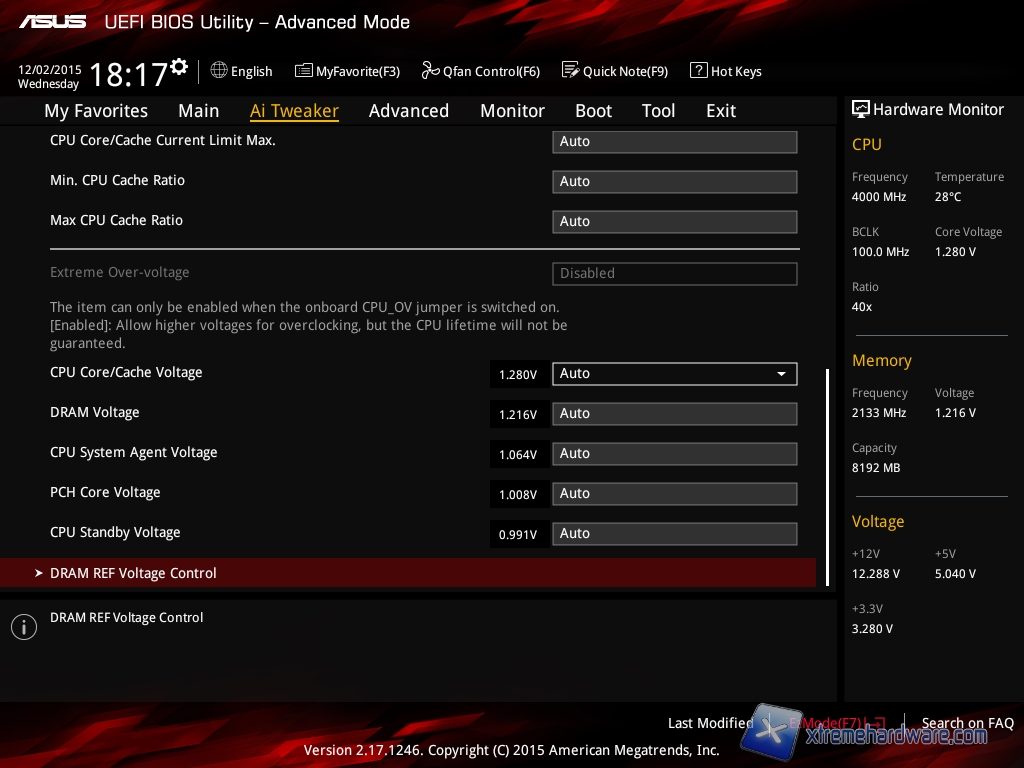Open the My Favorites tab
This screenshot has height=768, width=1024.
click(x=96, y=111)
